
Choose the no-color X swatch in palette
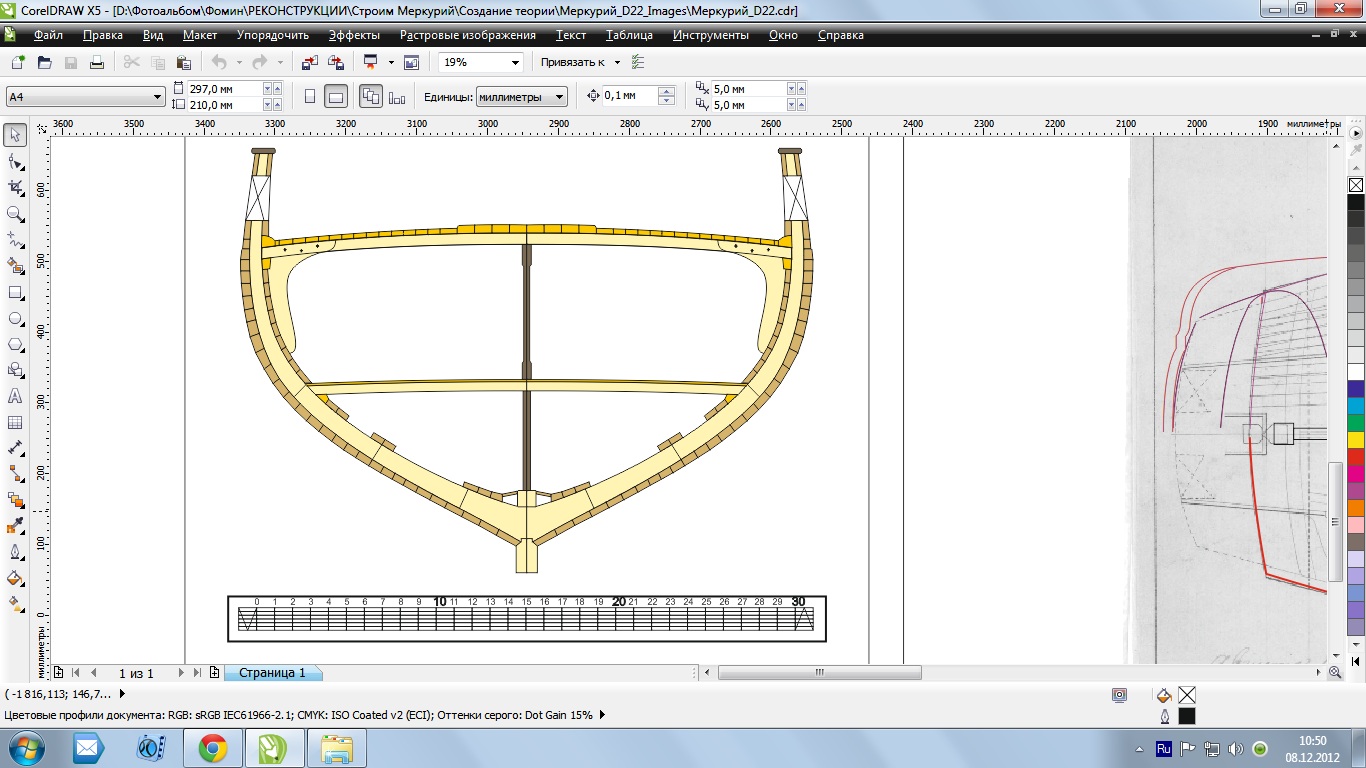point(1356,185)
